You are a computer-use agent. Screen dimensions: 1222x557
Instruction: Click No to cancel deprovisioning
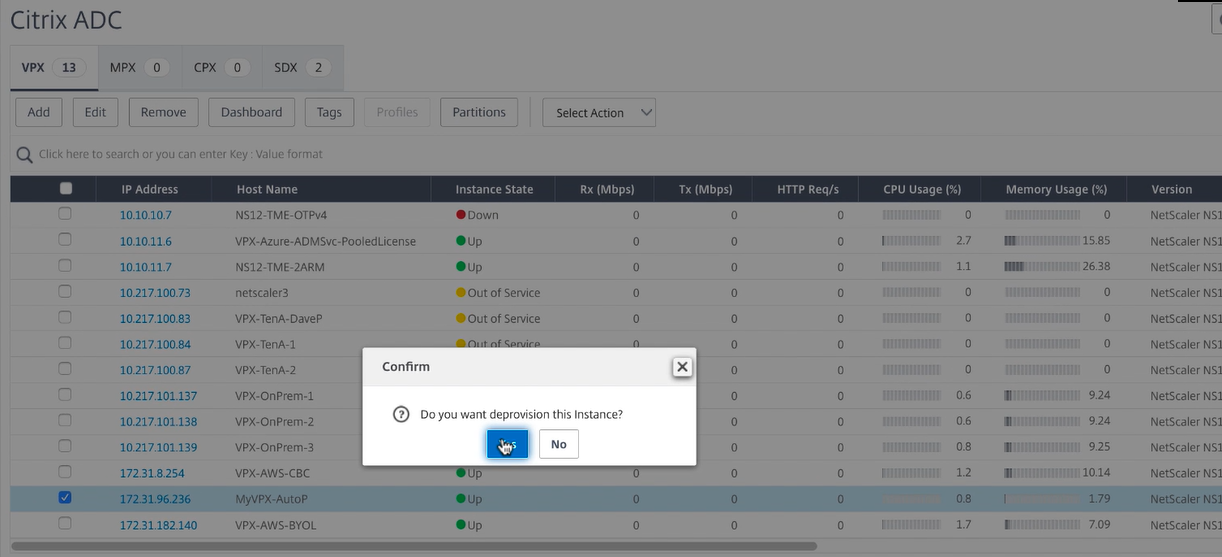pos(558,444)
